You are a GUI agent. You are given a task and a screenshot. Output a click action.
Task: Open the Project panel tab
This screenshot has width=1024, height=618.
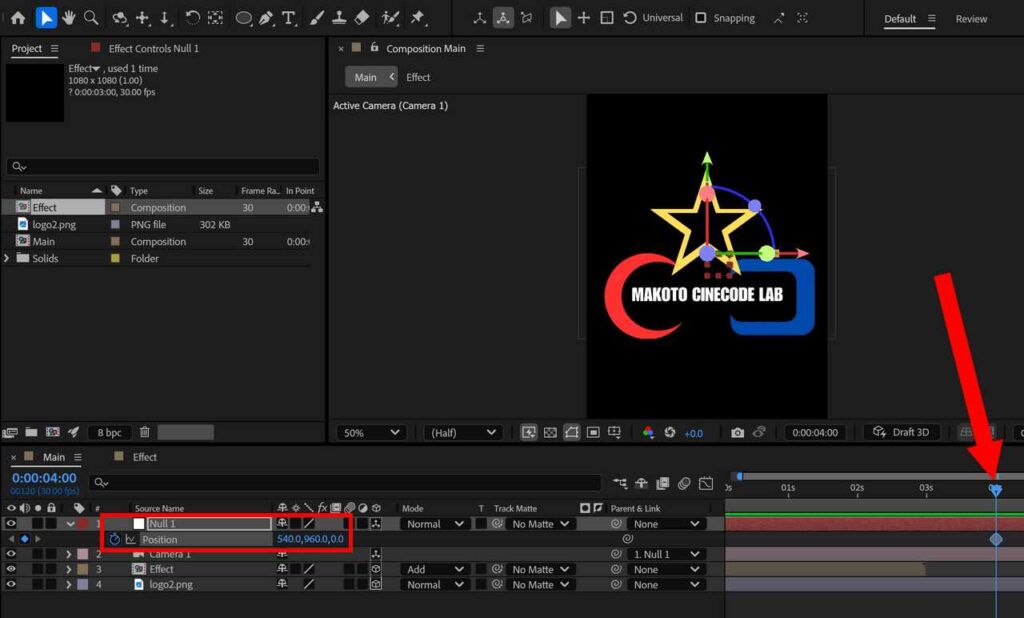pyautogui.click(x=27, y=48)
